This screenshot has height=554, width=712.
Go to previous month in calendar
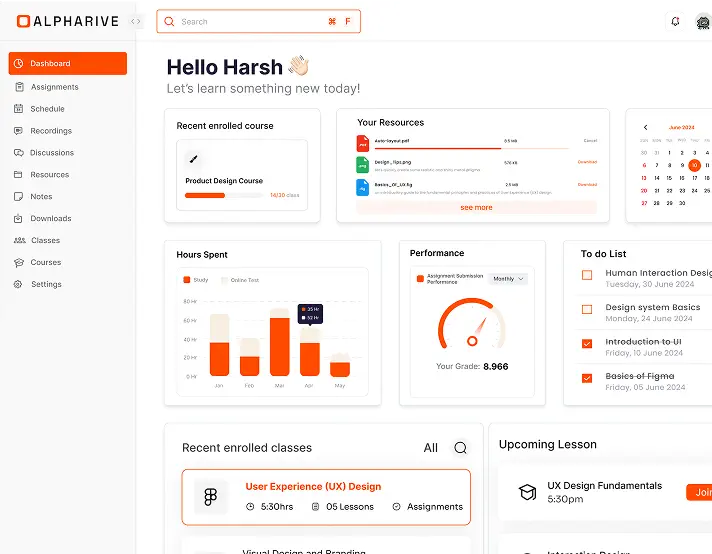pyautogui.click(x=645, y=128)
